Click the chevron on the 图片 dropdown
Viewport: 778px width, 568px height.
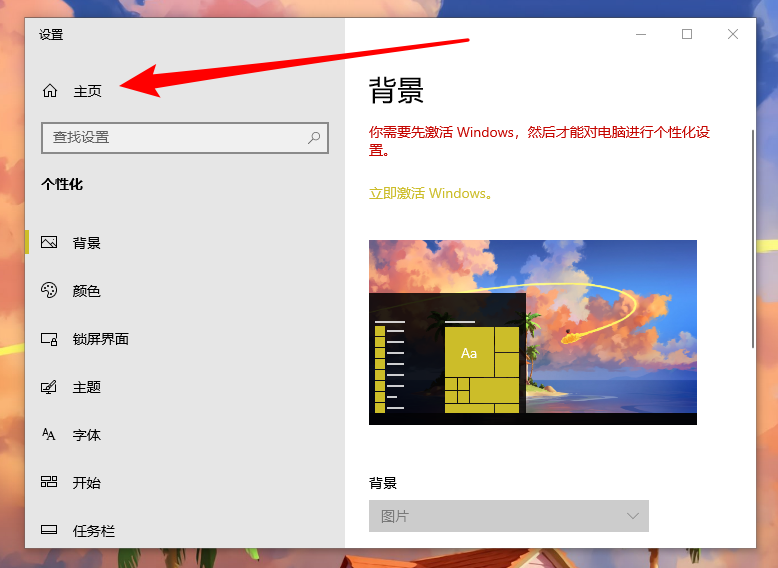(x=633, y=516)
